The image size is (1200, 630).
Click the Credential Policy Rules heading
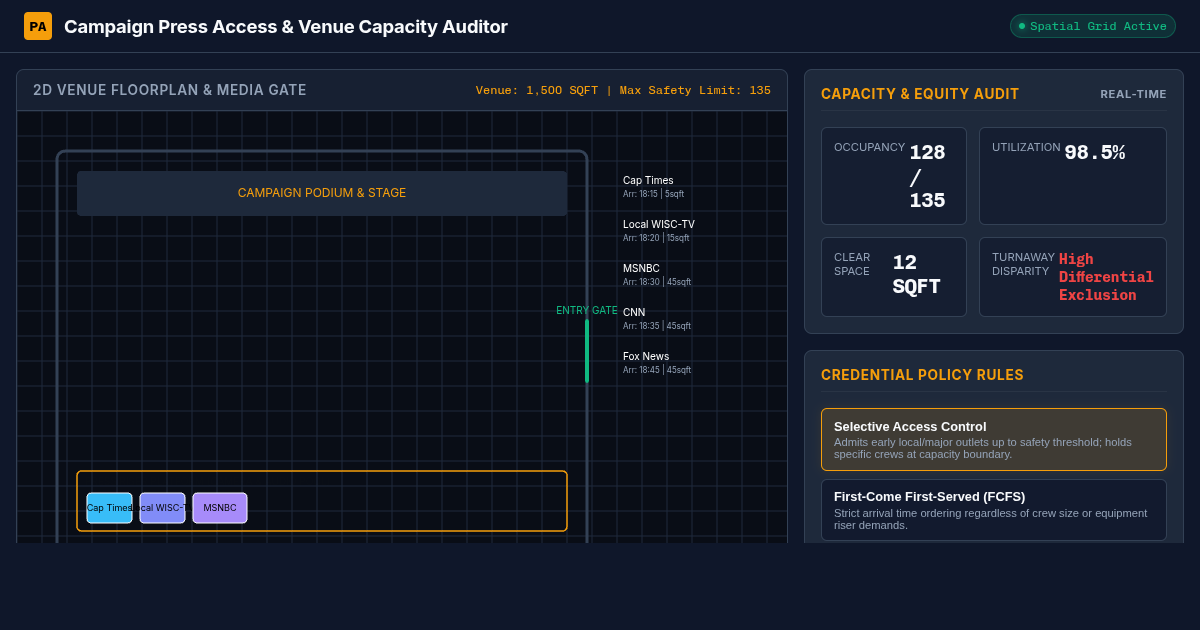922,375
